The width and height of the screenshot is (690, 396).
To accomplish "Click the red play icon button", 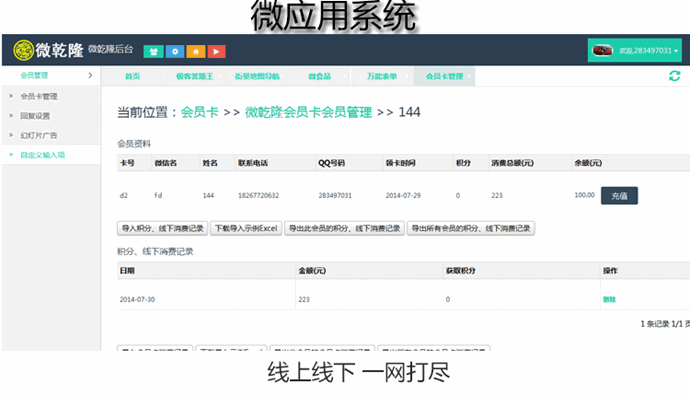I will click(217, 51).
